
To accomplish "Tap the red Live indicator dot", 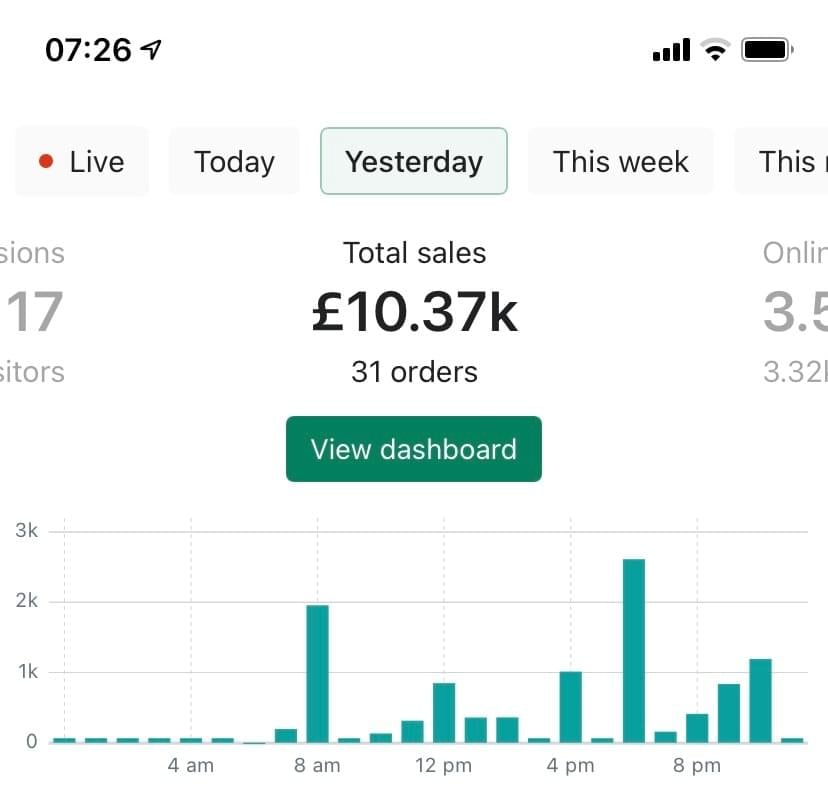I will click(x=46, y=161).
